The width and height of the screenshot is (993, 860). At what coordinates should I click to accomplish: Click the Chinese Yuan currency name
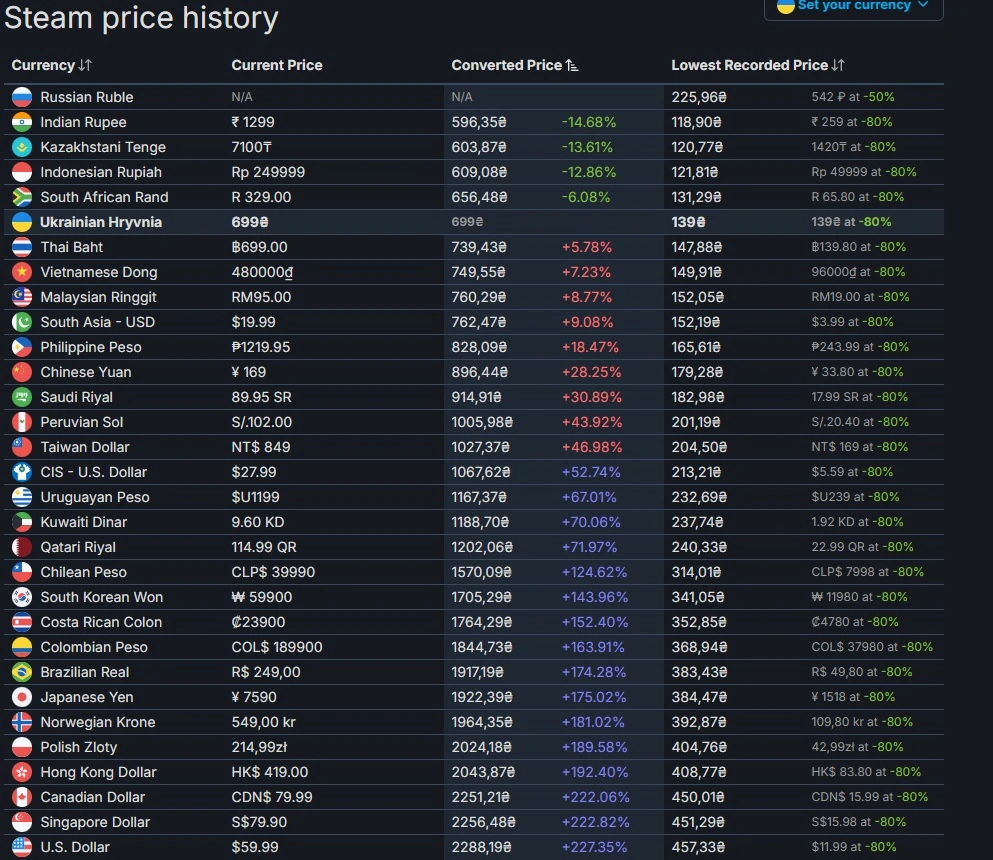tap(85, 372)
